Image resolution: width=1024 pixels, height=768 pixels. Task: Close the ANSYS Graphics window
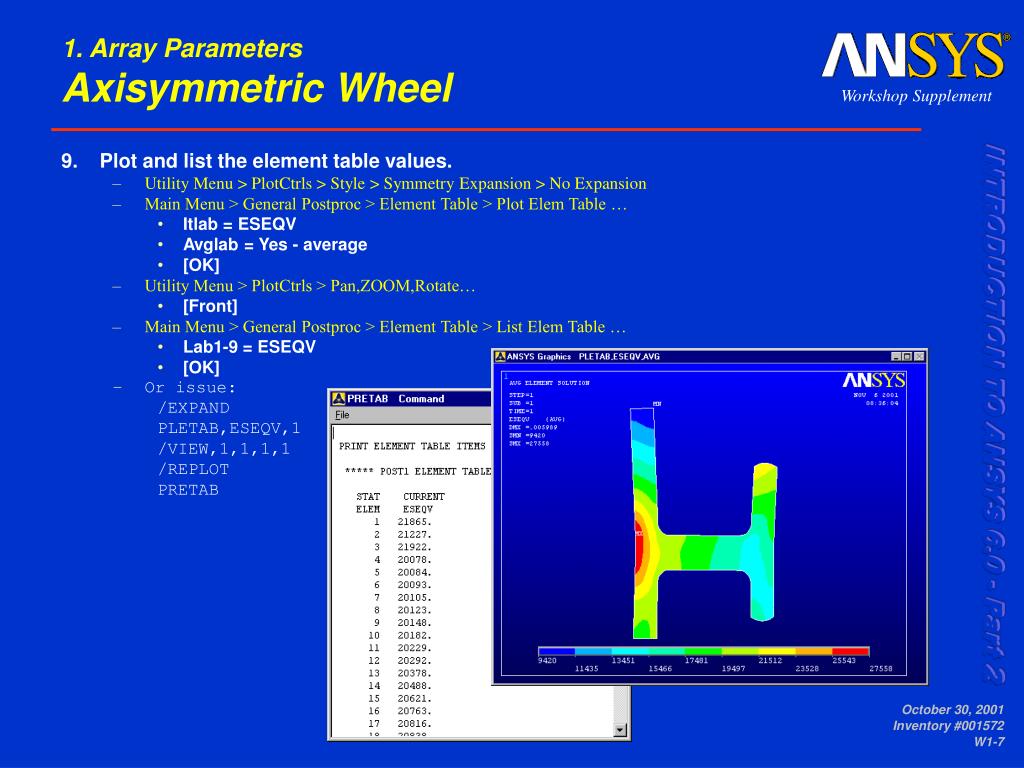point(919,357)
